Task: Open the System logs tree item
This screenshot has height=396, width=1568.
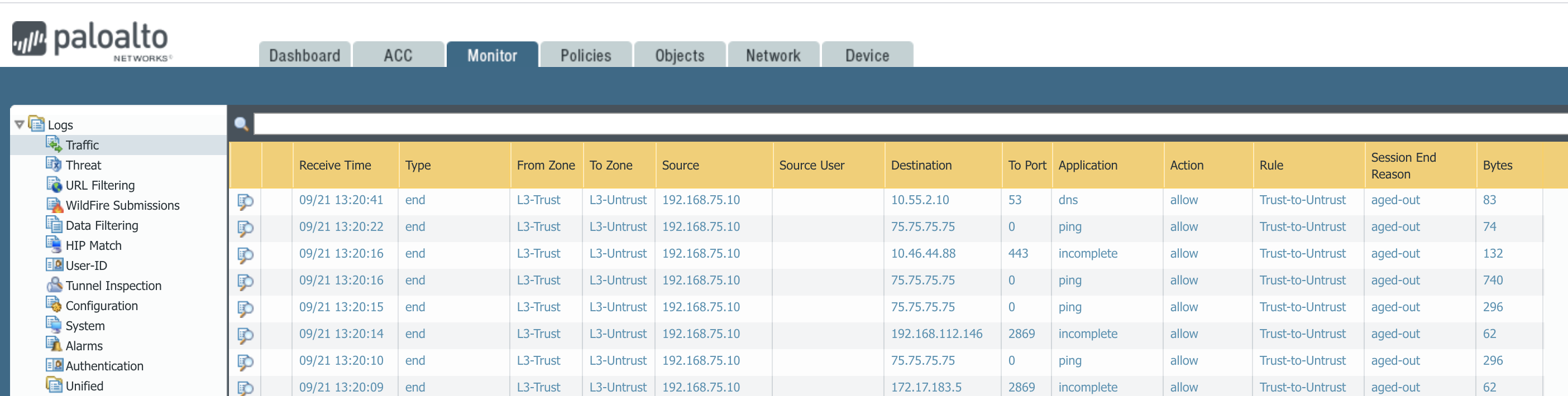Action: click(x=85, y=326)
